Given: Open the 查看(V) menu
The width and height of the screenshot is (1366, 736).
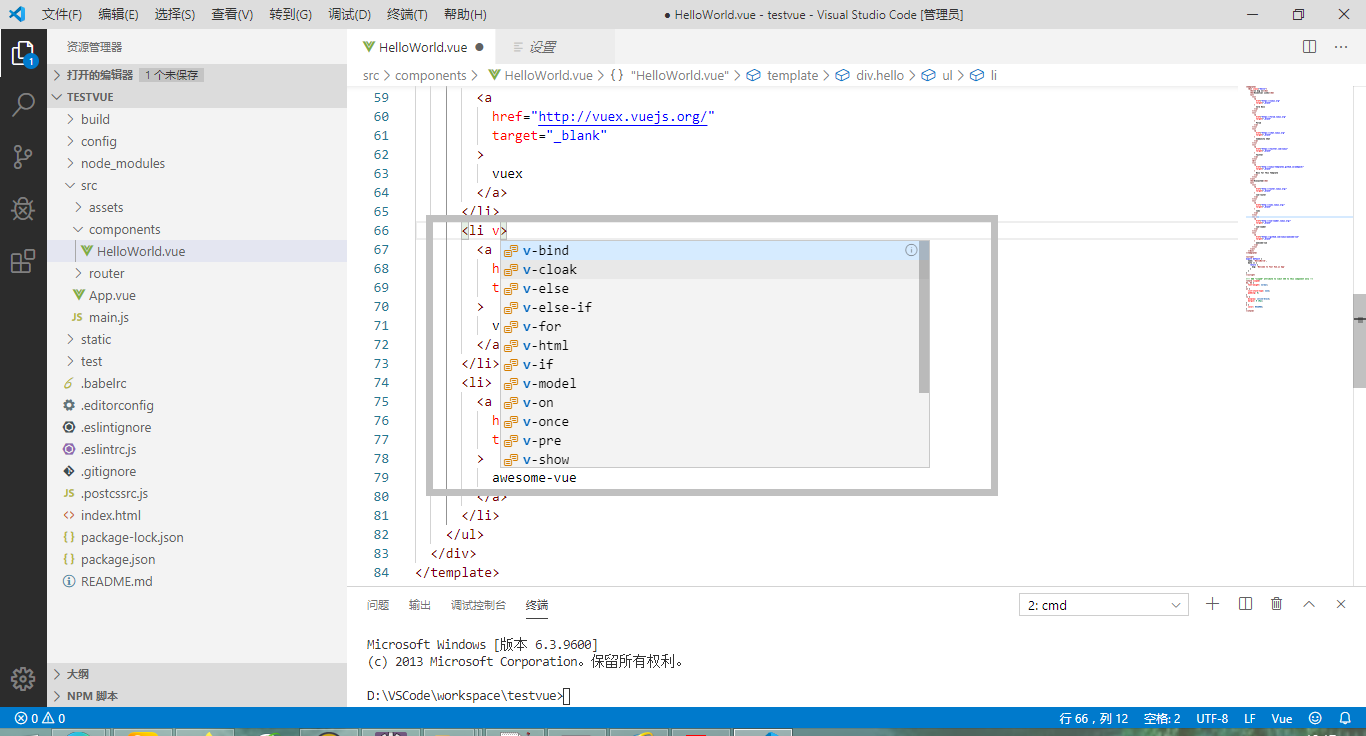Looking at the screenshot, I should [232, 14].
